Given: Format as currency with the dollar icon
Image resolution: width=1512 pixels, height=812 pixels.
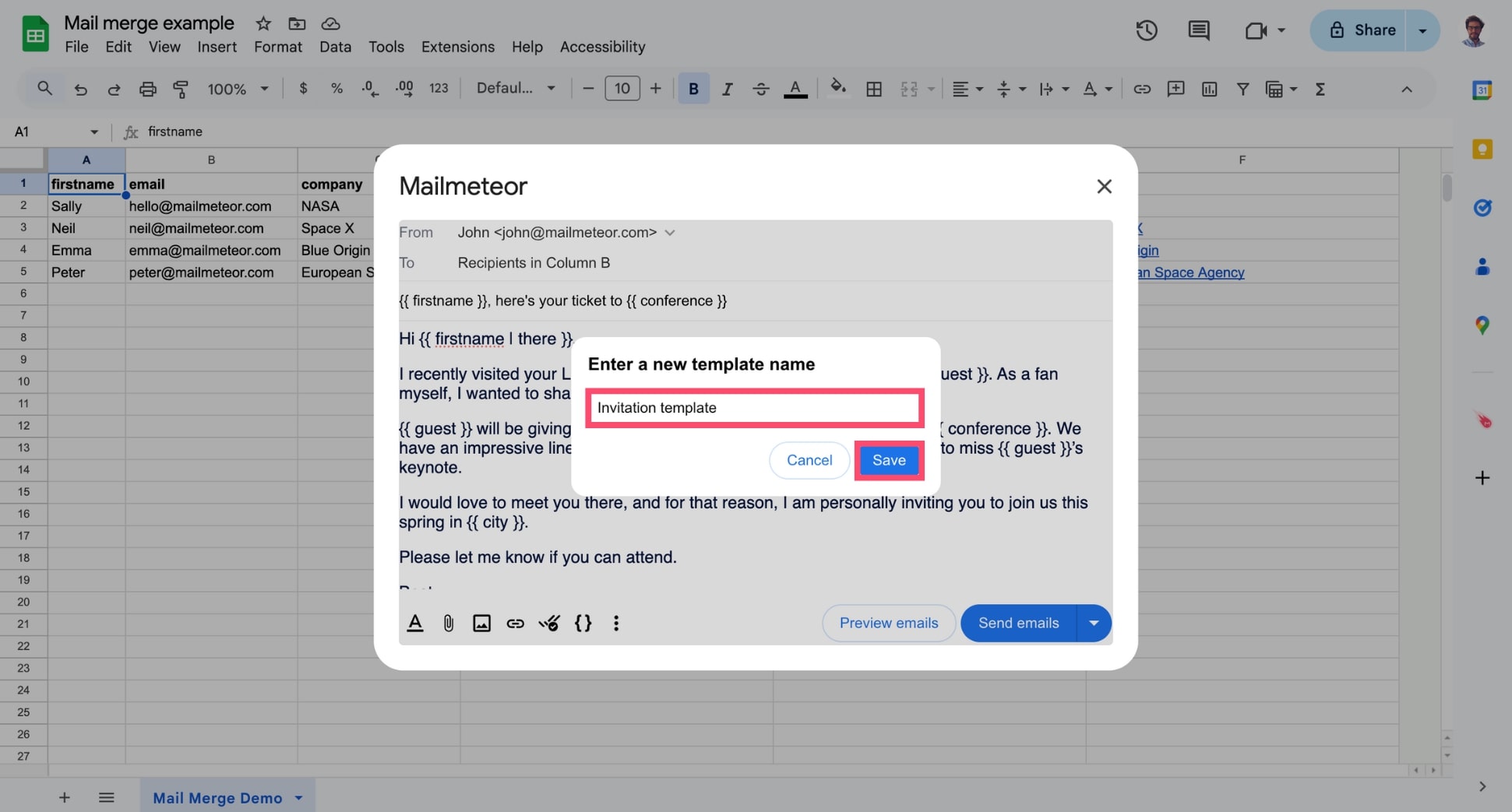Looking at the screenshot, I should (x=303, y=89).
